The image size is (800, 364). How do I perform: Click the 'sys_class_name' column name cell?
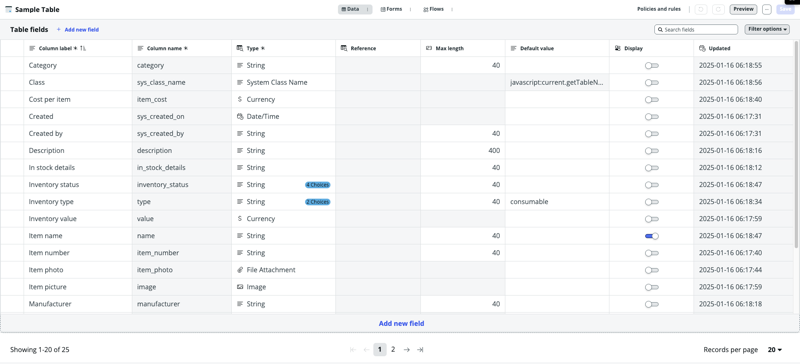pos(182,83)
